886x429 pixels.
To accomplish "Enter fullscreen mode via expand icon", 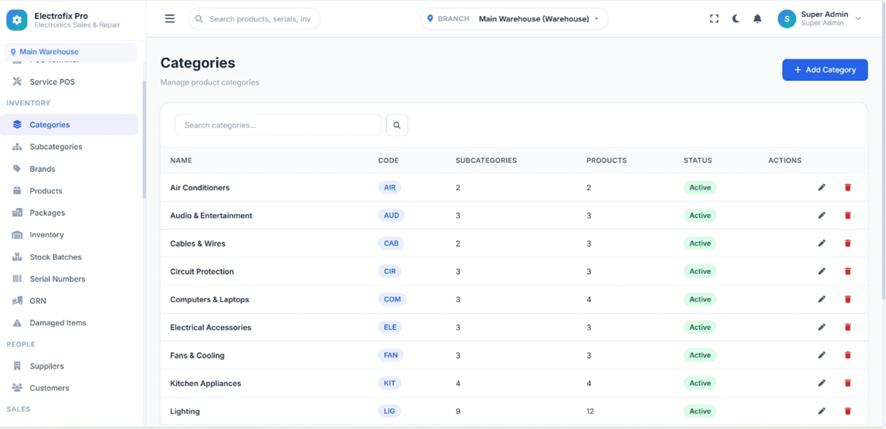I will point(714,19).
